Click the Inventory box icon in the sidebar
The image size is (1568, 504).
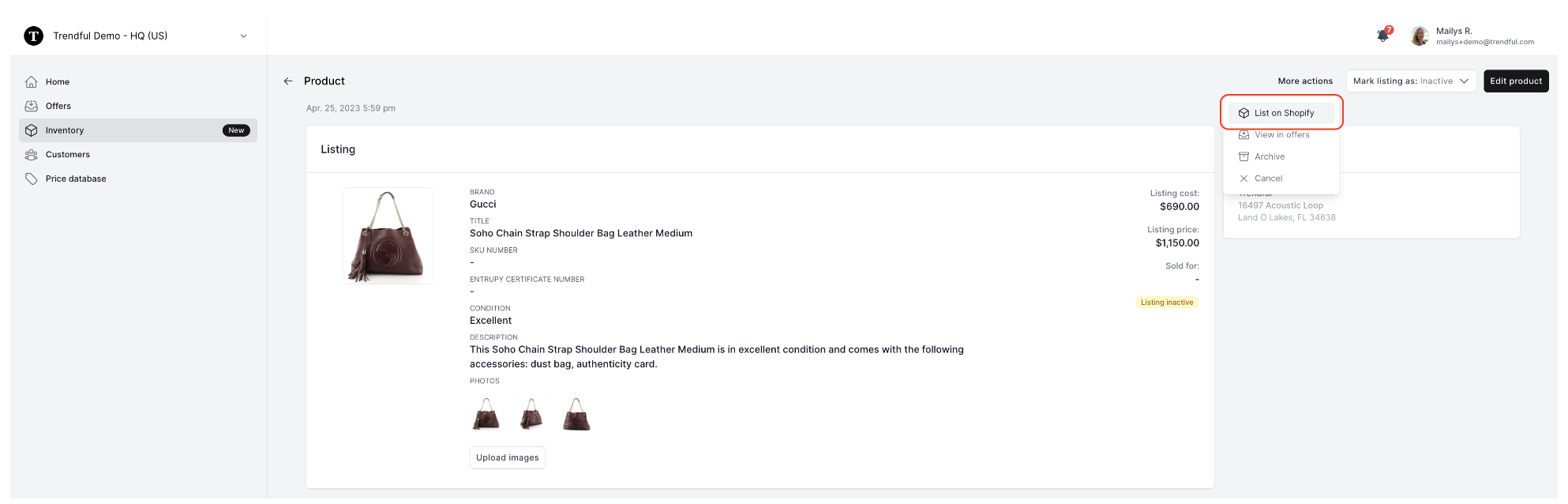coord(32,130)
